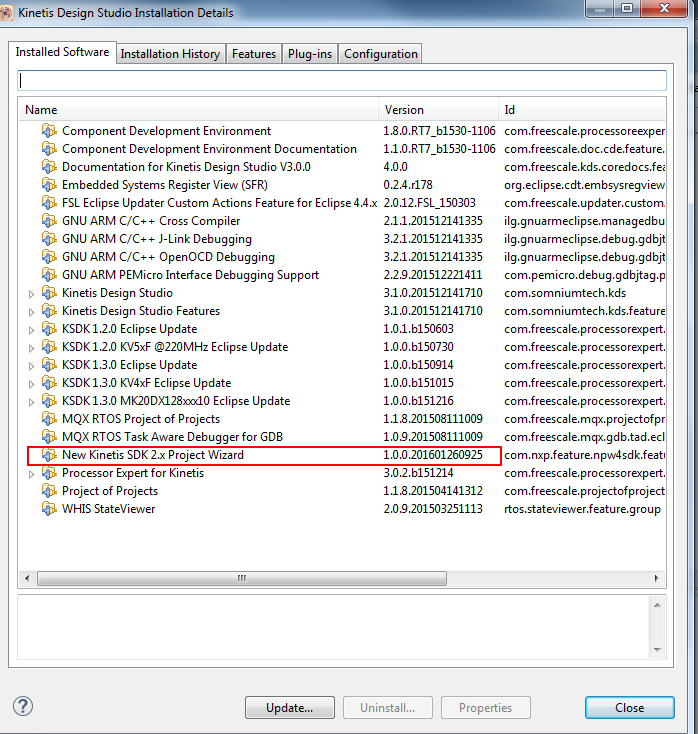698x734 pixels.
Task: Click the Processor Expert for Kinetis icon
Action: tap(49, 473)
